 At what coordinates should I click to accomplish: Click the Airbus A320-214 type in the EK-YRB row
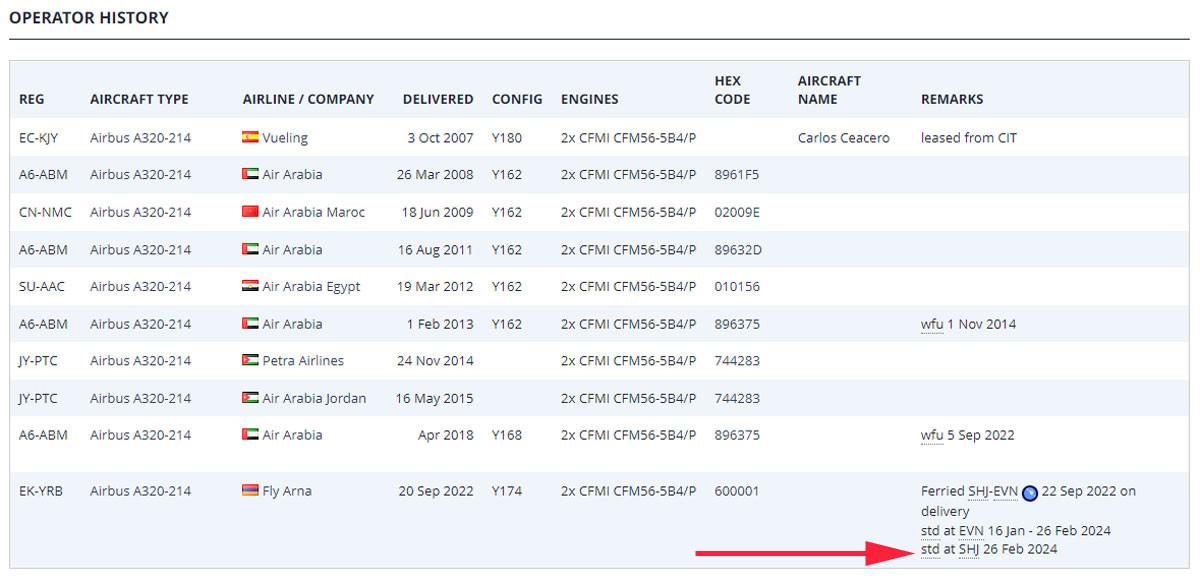pos(140,491)
